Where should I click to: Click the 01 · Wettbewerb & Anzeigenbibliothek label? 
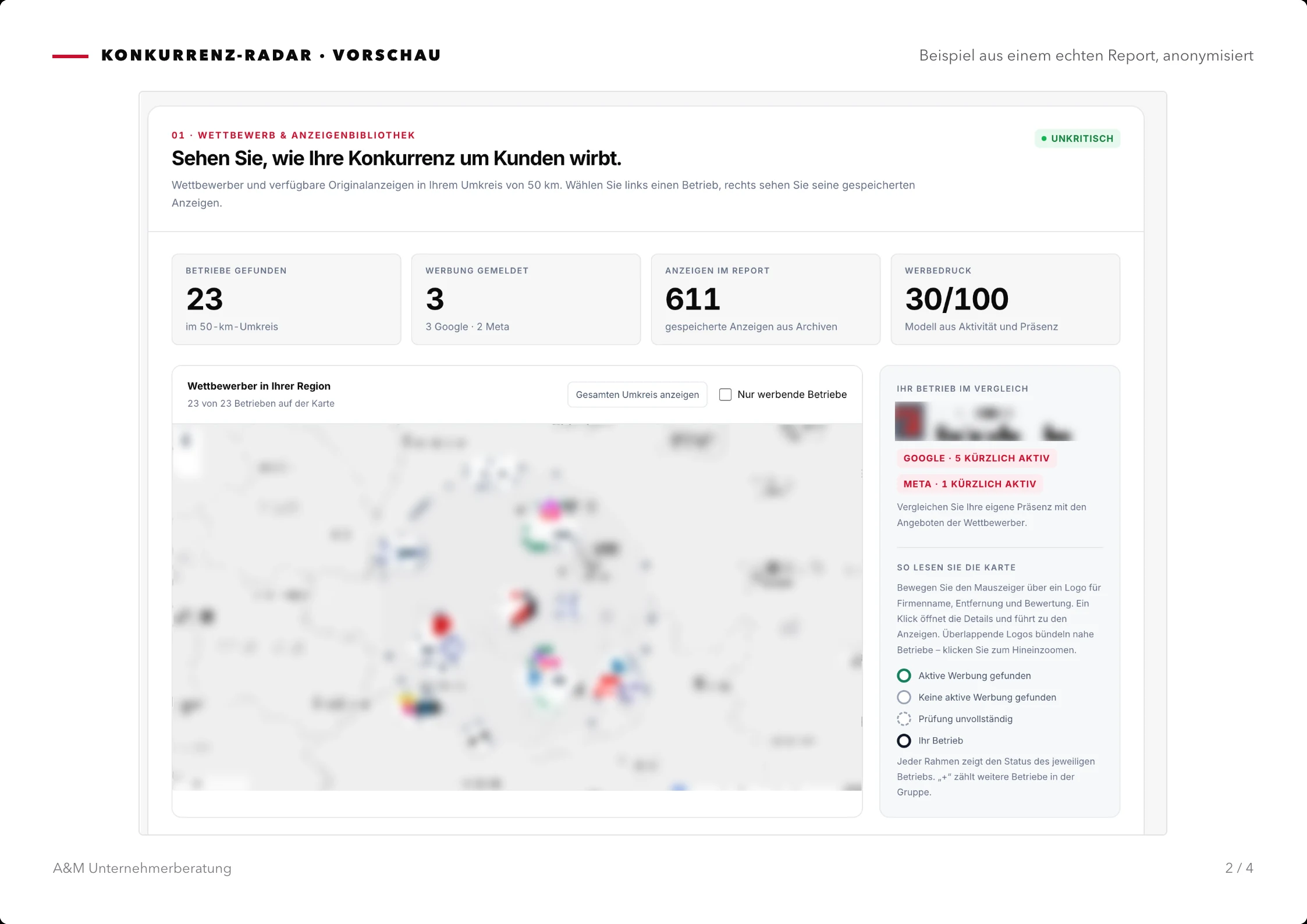coord(293,135)
